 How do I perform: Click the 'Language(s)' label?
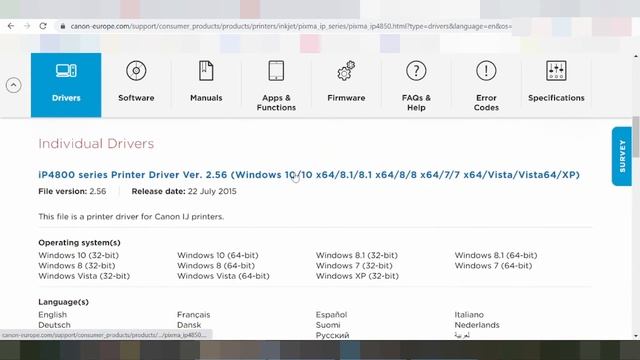[63, 302]
